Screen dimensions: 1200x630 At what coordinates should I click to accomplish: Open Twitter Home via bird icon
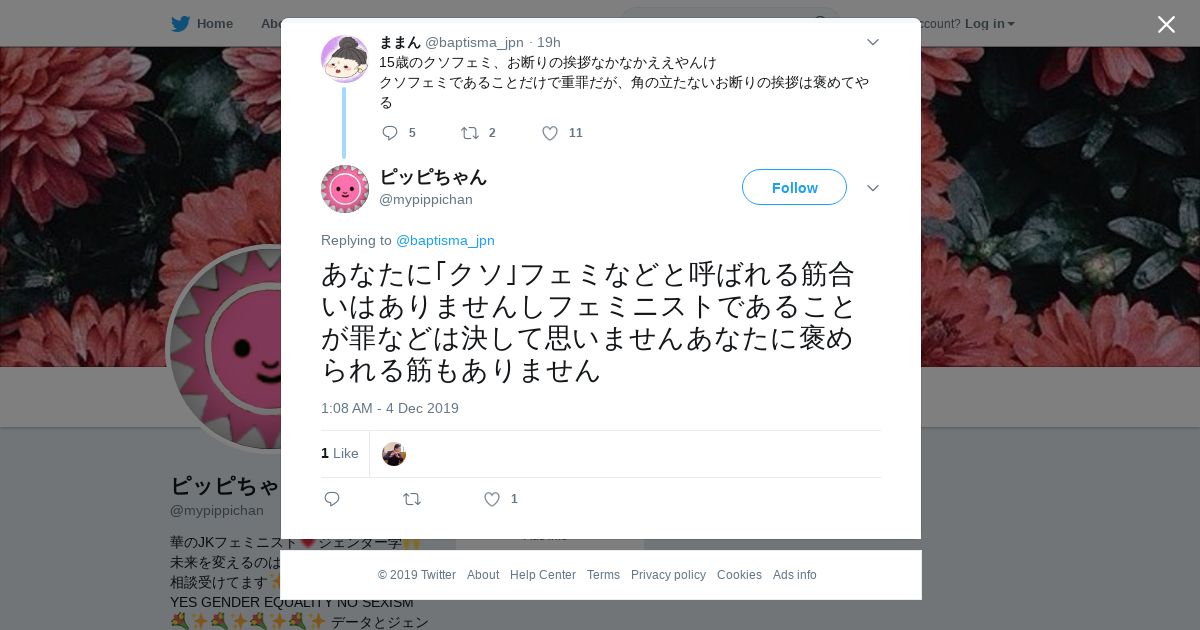click(x=180, y=23)
